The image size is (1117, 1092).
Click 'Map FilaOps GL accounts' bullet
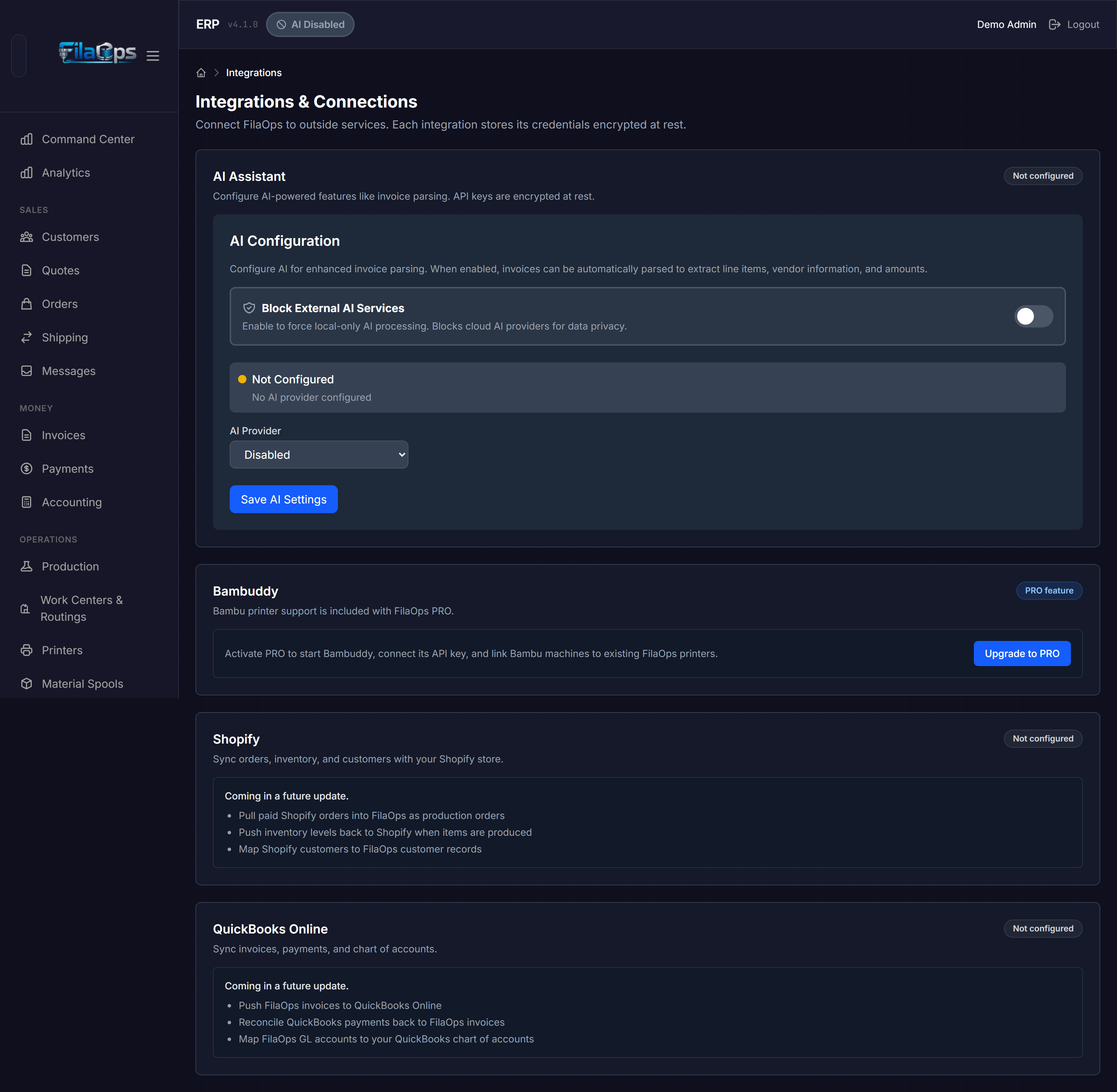pos(386,1039)
